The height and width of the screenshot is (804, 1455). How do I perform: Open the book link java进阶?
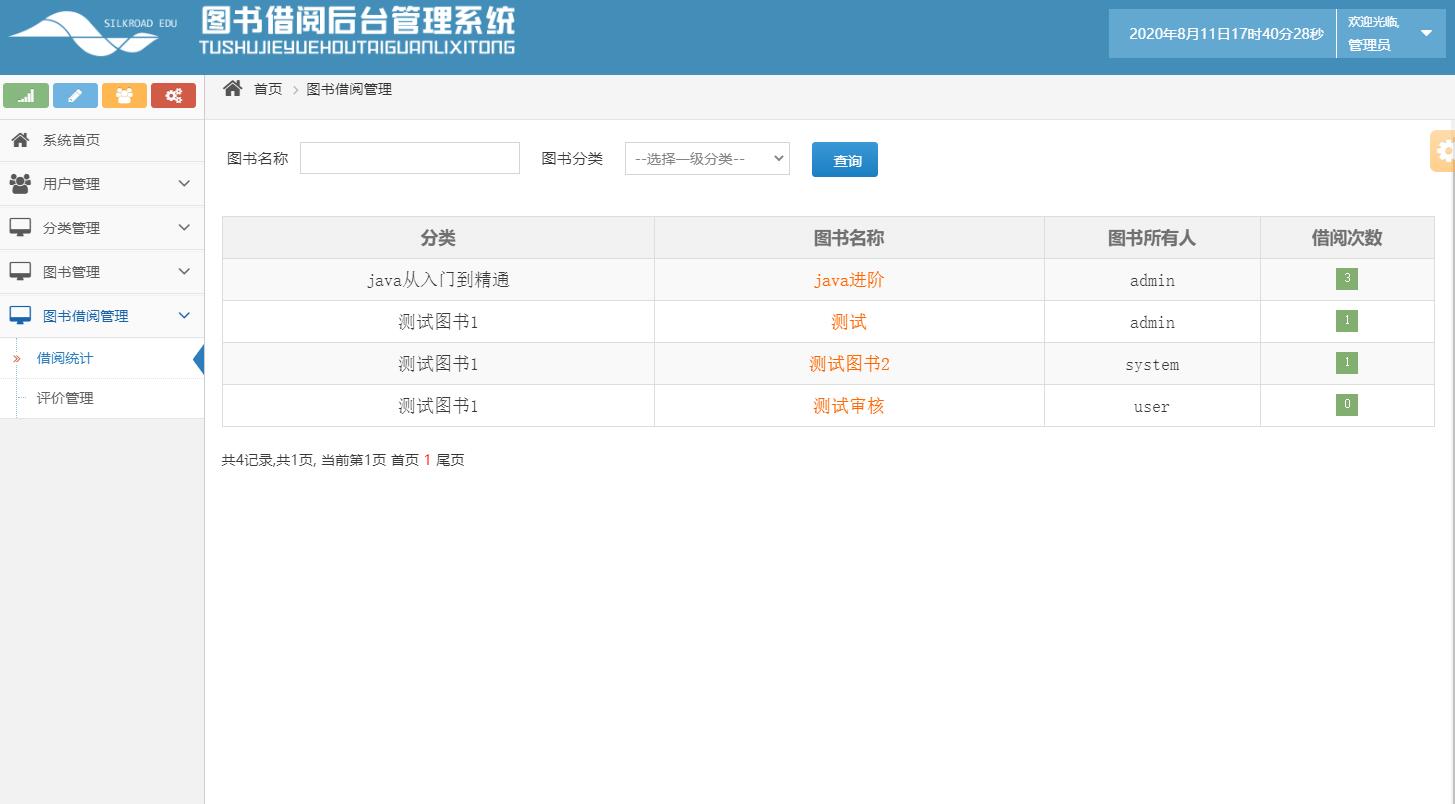[x=848, y=280]
